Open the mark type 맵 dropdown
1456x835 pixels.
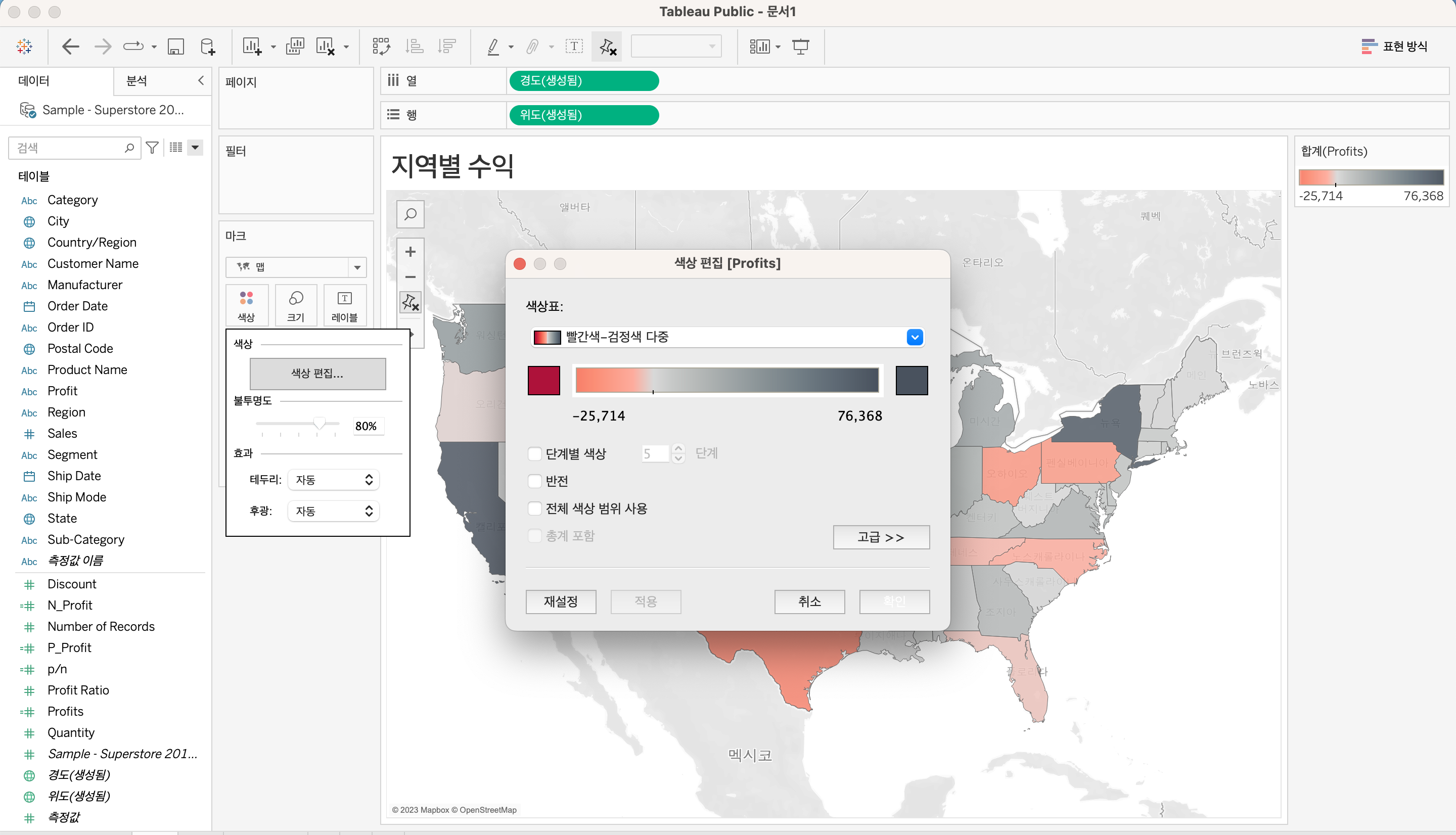pyautogui.click(x=296, y=267)
